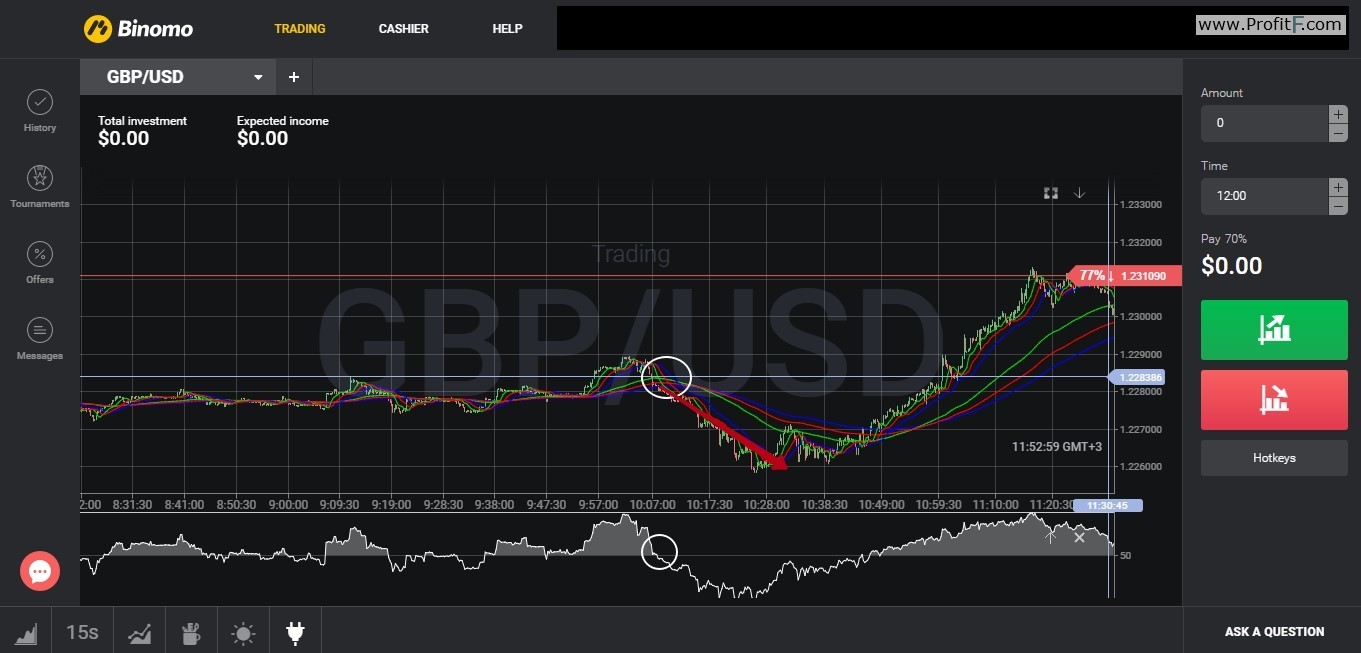Image resolution: width=1361 pixels, height=653 pixels.
Task: Toggle the light theme sun icon
Action: [243, 633]
